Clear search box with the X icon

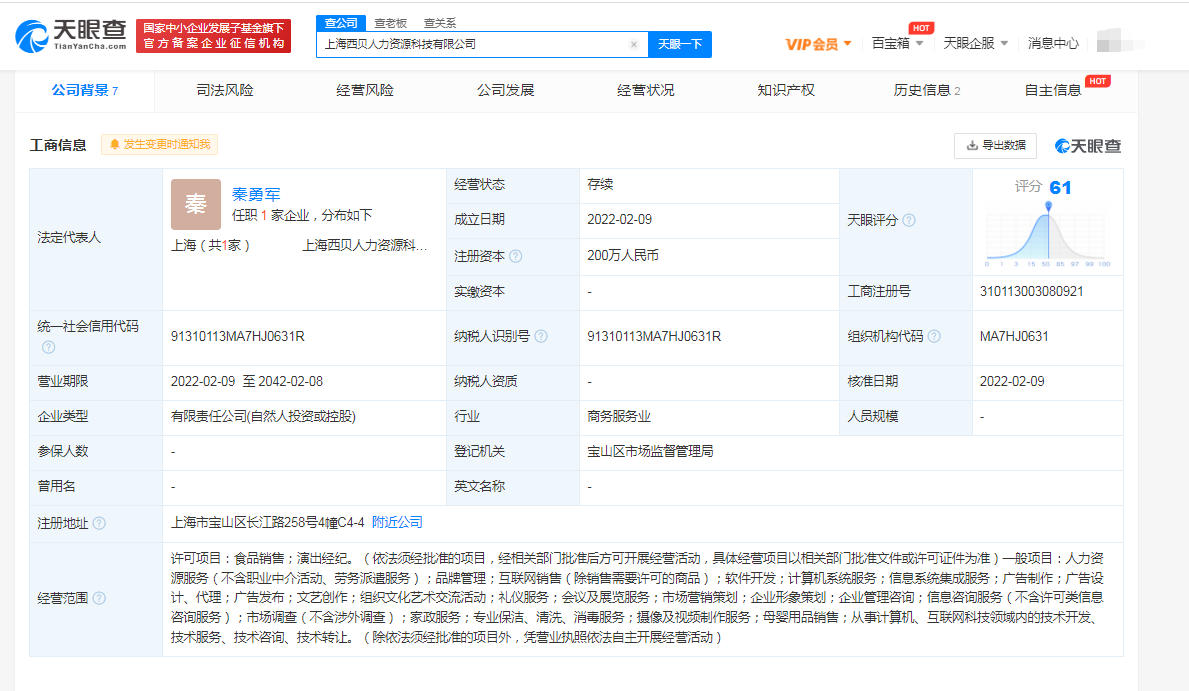pyautogui.click(x=634, y=45)
